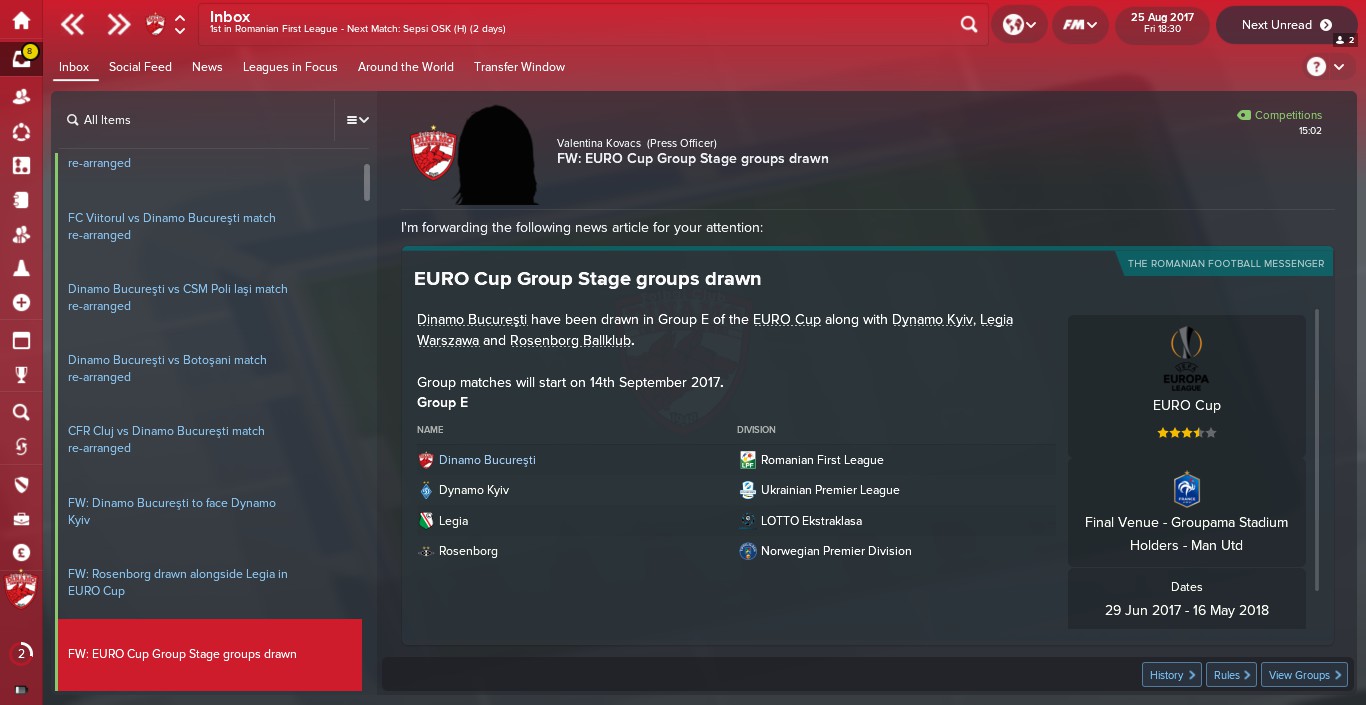1366x705 pixels.
Task: Open the Home icon in the sidebar
Action: click(x=21, y=21)
